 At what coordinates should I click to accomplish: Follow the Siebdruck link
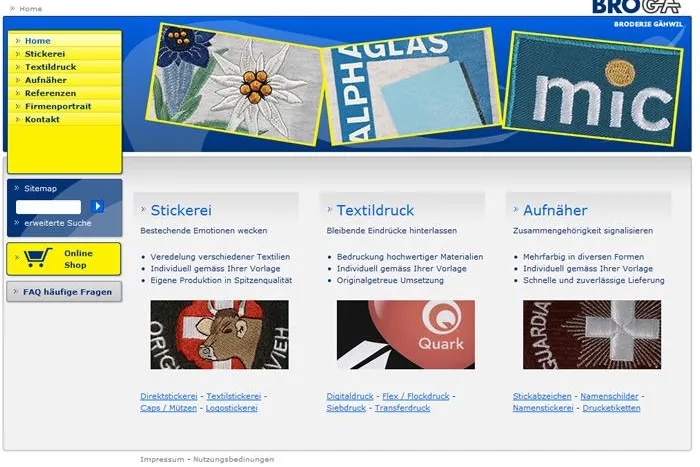pyautogui.click(x=346, y=408)
